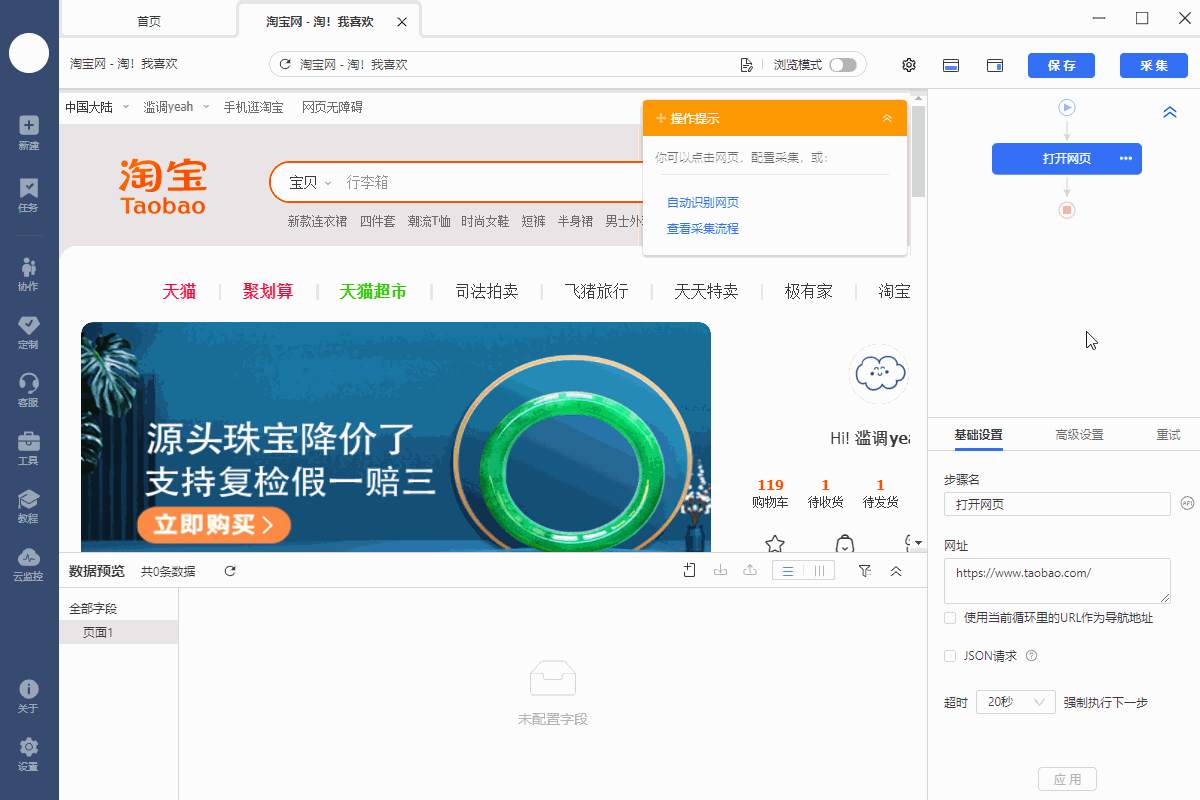Screen dimensions: 1200x800
Task: Select the 打开网页 workflow step
Action: click(1067, 159)
